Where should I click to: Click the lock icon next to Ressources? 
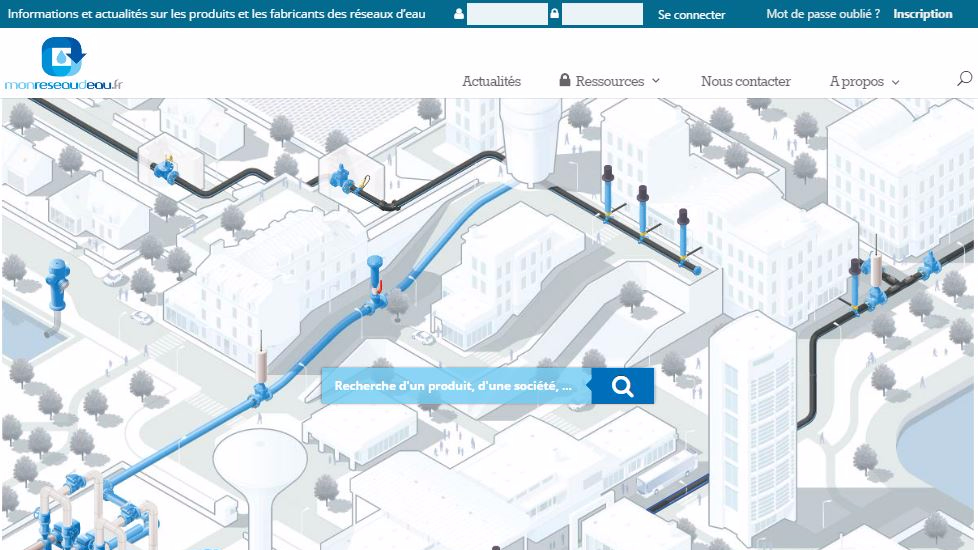tap(564, 80)
